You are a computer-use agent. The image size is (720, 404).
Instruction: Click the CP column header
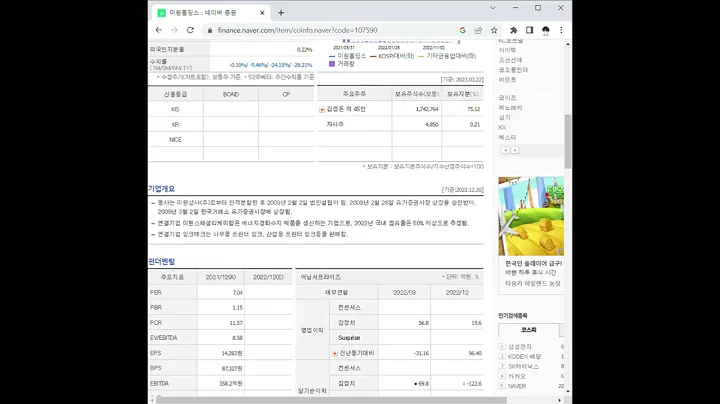coord(286,95)
